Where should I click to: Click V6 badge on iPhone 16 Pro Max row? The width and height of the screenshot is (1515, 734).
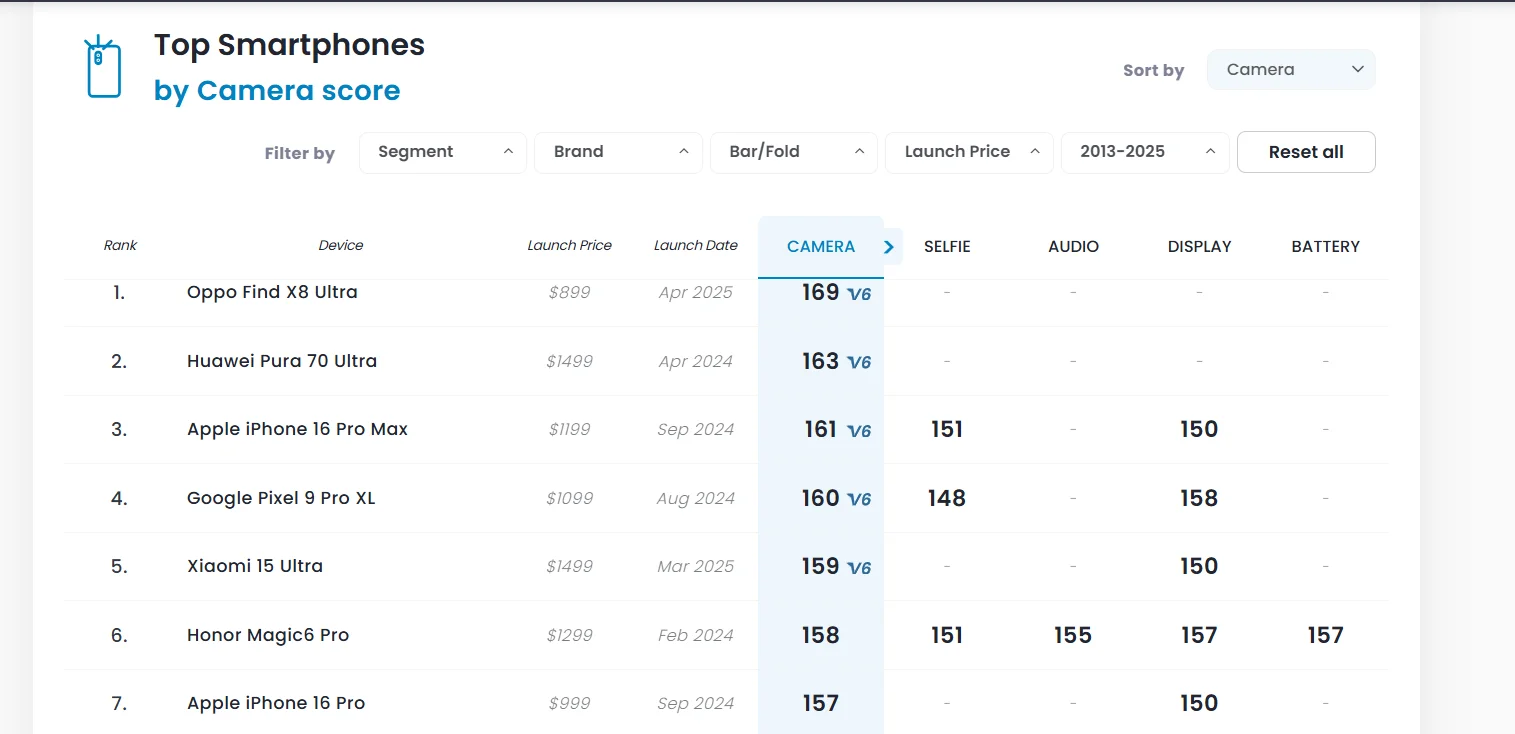pos(859,431)
